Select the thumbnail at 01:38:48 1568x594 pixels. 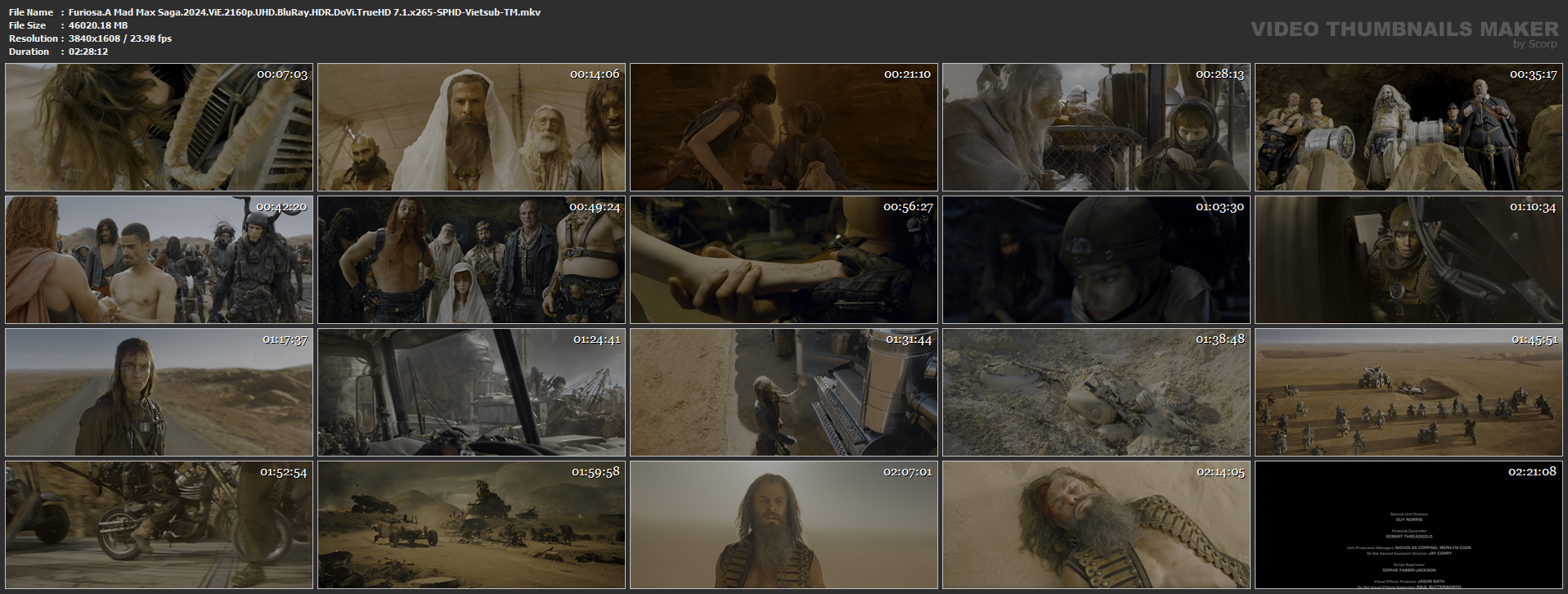1096,393
